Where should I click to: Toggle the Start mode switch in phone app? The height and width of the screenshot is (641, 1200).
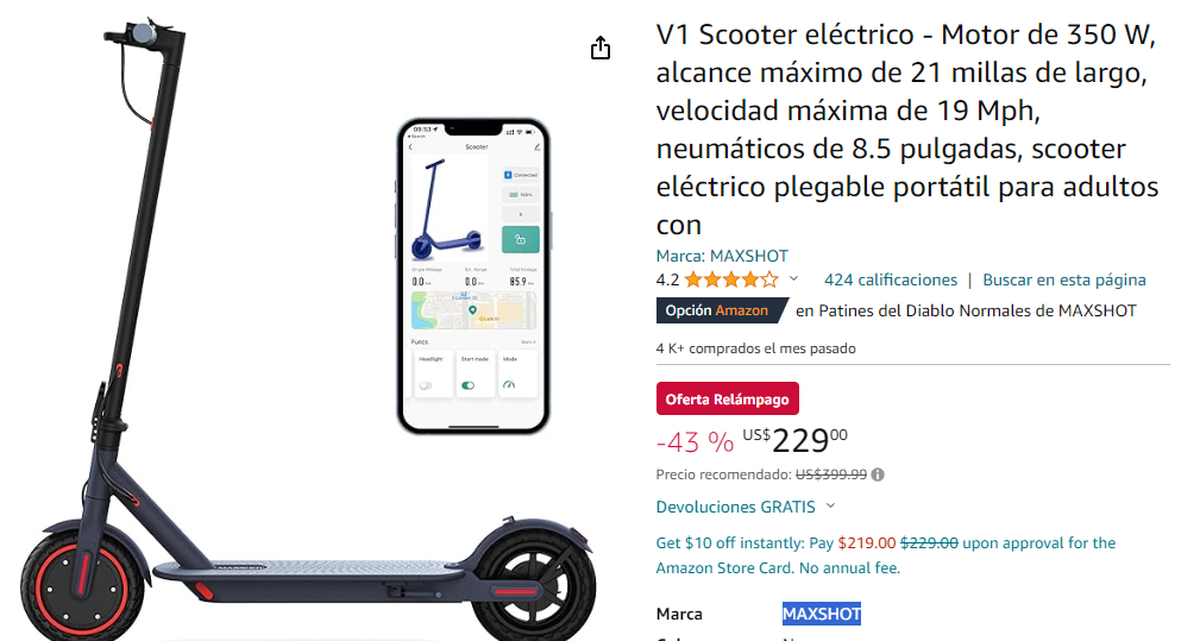467,385
